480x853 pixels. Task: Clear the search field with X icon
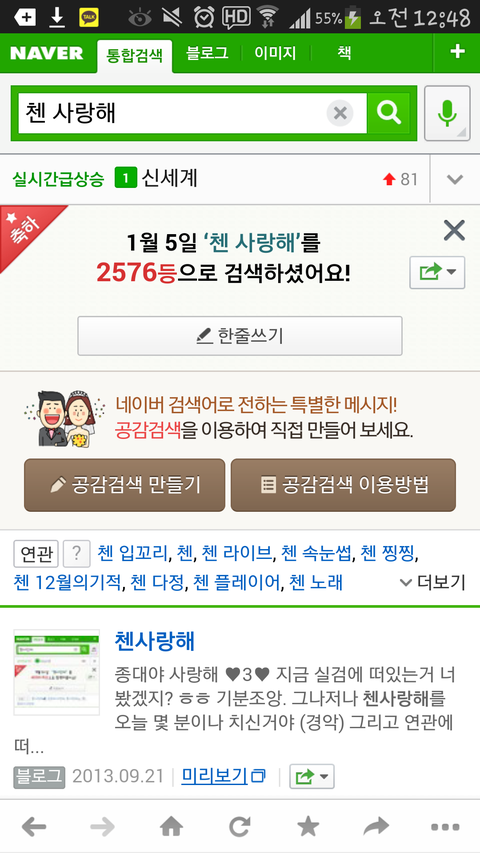point(340,114)
